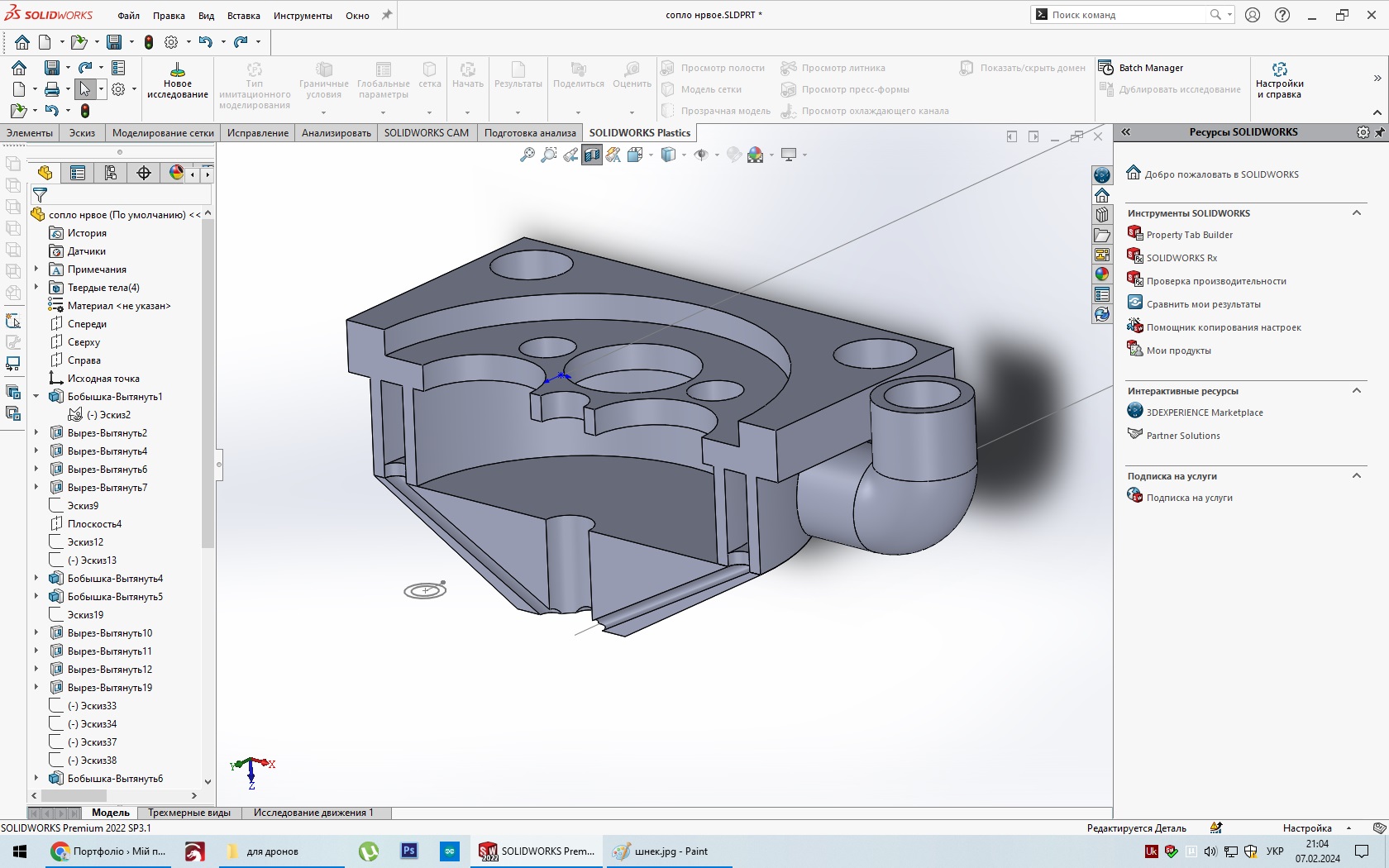Screen dimensions: 1389x868
Task: Open the Appearances color ball in task pane
Action: [1102, 274]
